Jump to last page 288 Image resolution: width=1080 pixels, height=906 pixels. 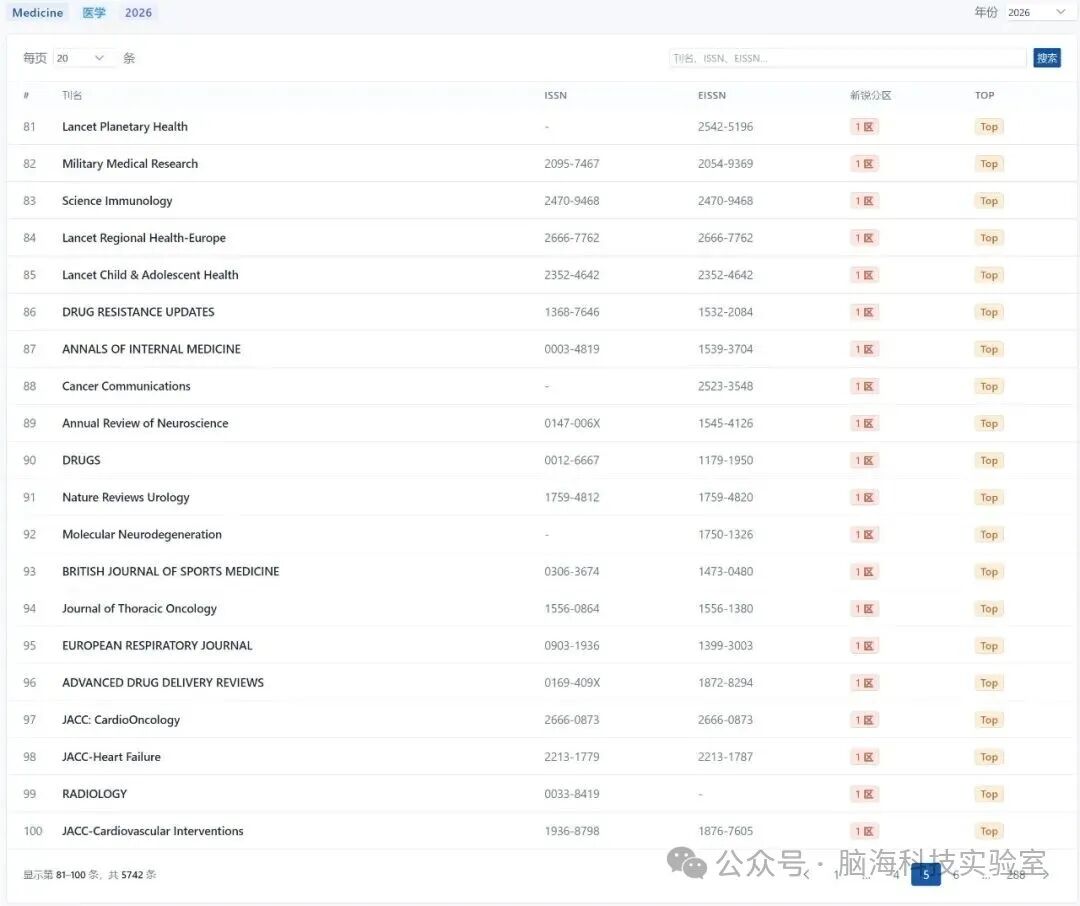tap(1016, 875)
